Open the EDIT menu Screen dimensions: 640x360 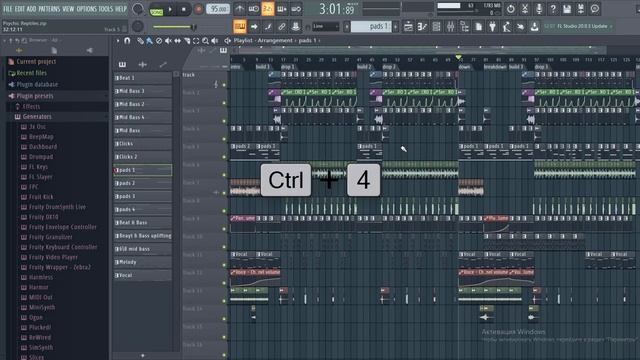tap(20, 9)
